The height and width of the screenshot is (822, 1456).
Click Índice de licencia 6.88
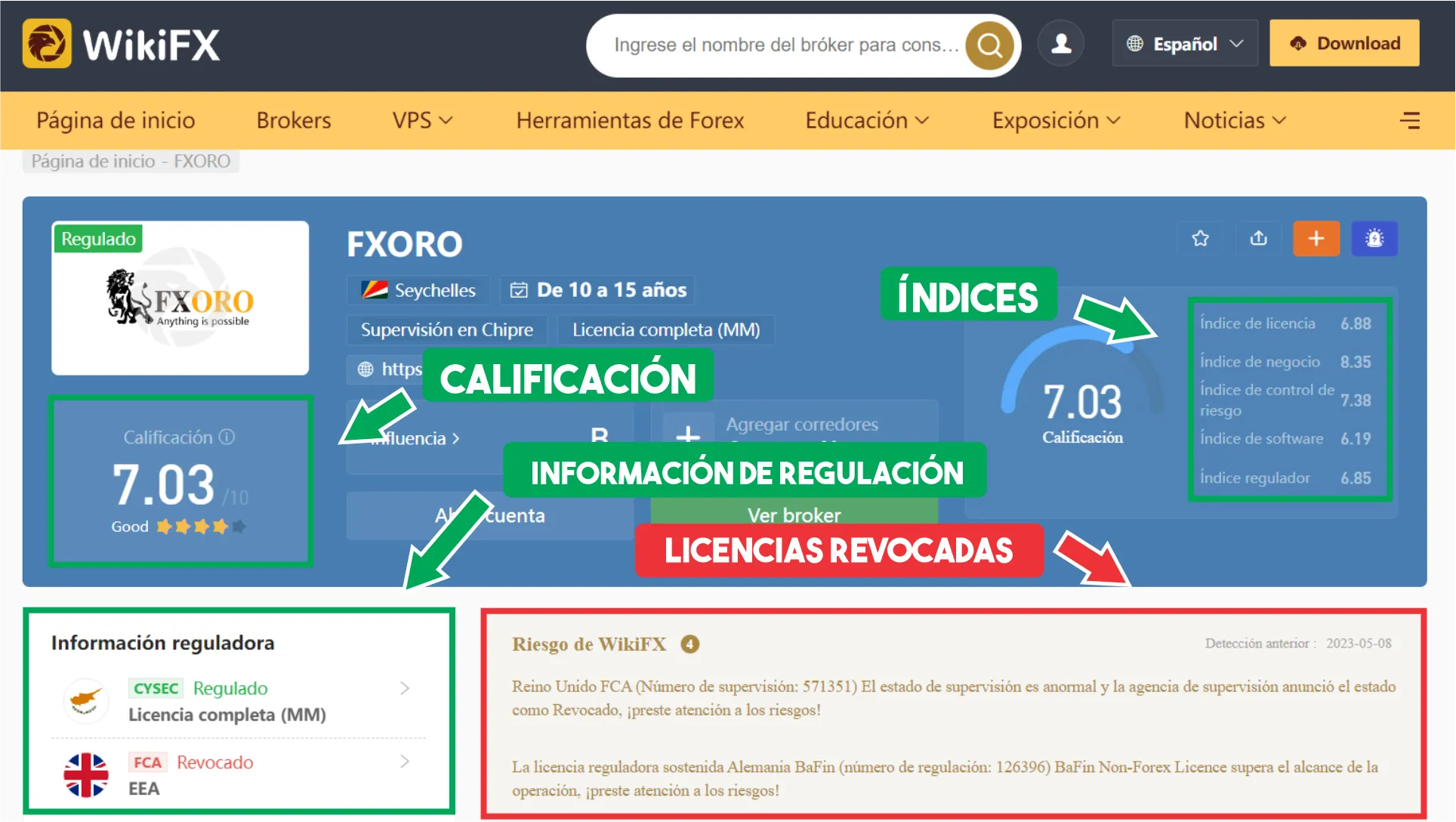[x=1285, y=323]
